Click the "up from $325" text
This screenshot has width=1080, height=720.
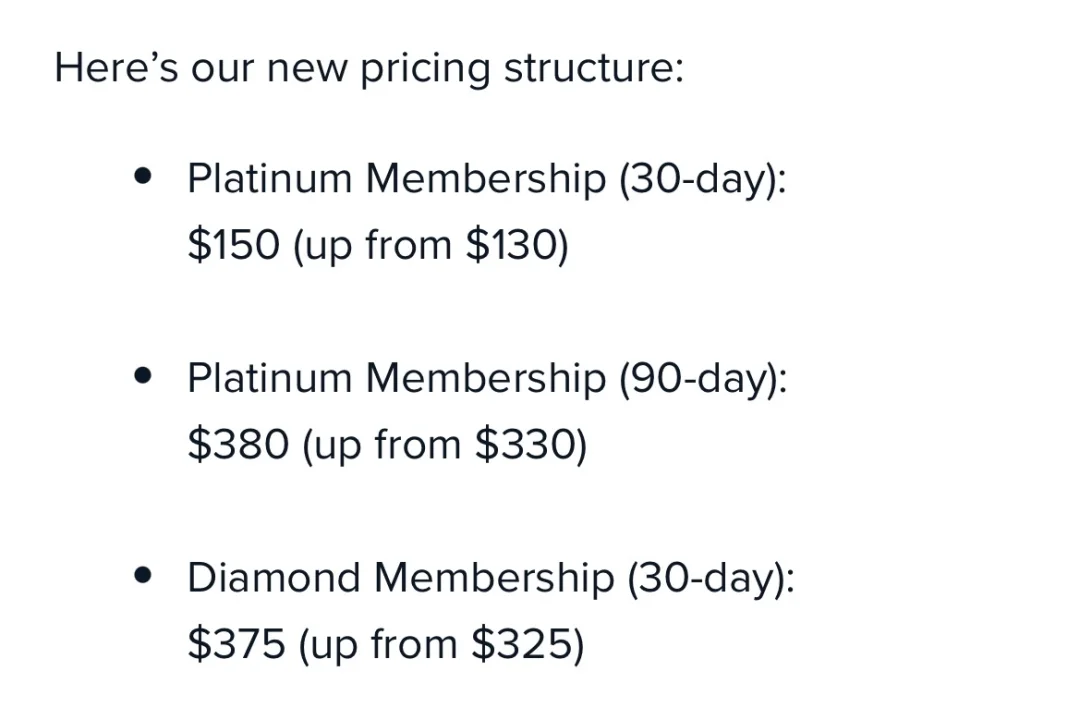point(441,645)
